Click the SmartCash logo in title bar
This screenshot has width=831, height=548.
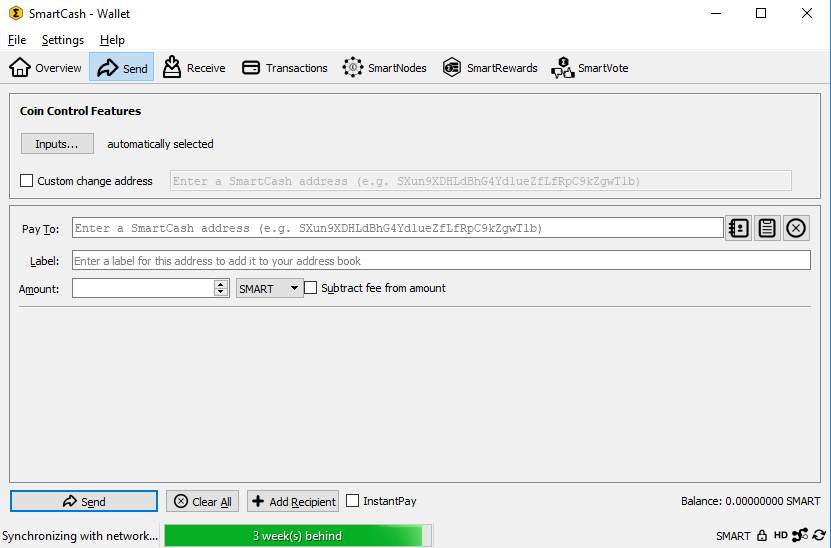tap(16, 13)
